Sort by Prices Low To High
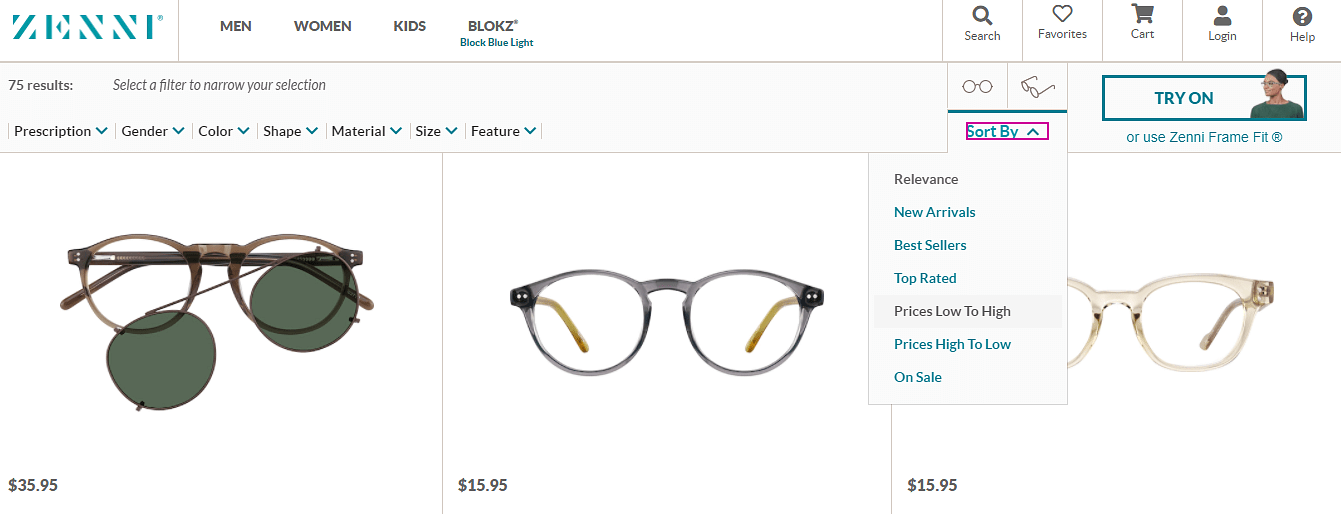Image resolution: width=1341 pixels, height=514 pixels. point(952,311)
